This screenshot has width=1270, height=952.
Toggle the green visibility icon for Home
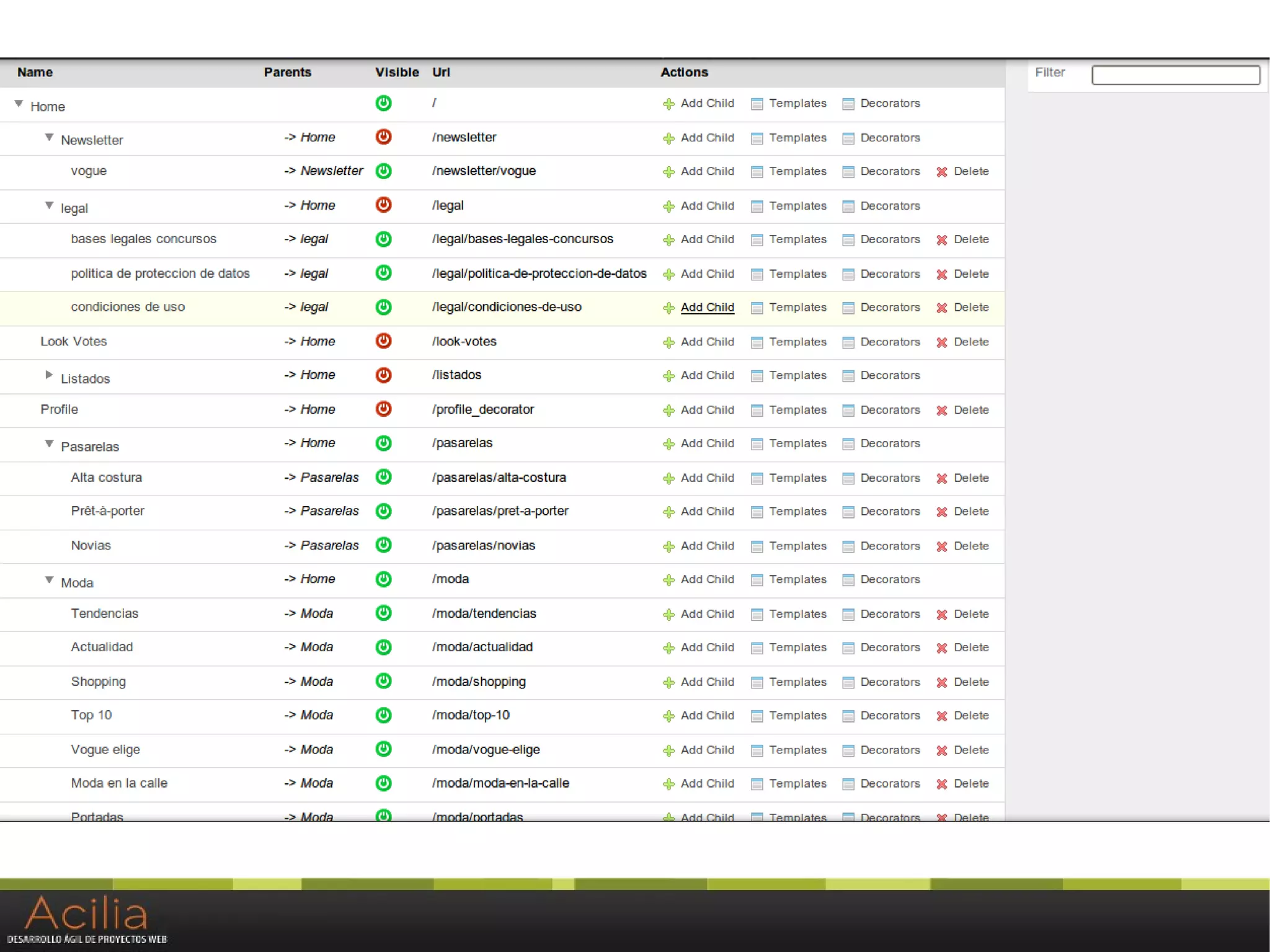(383, 103)
